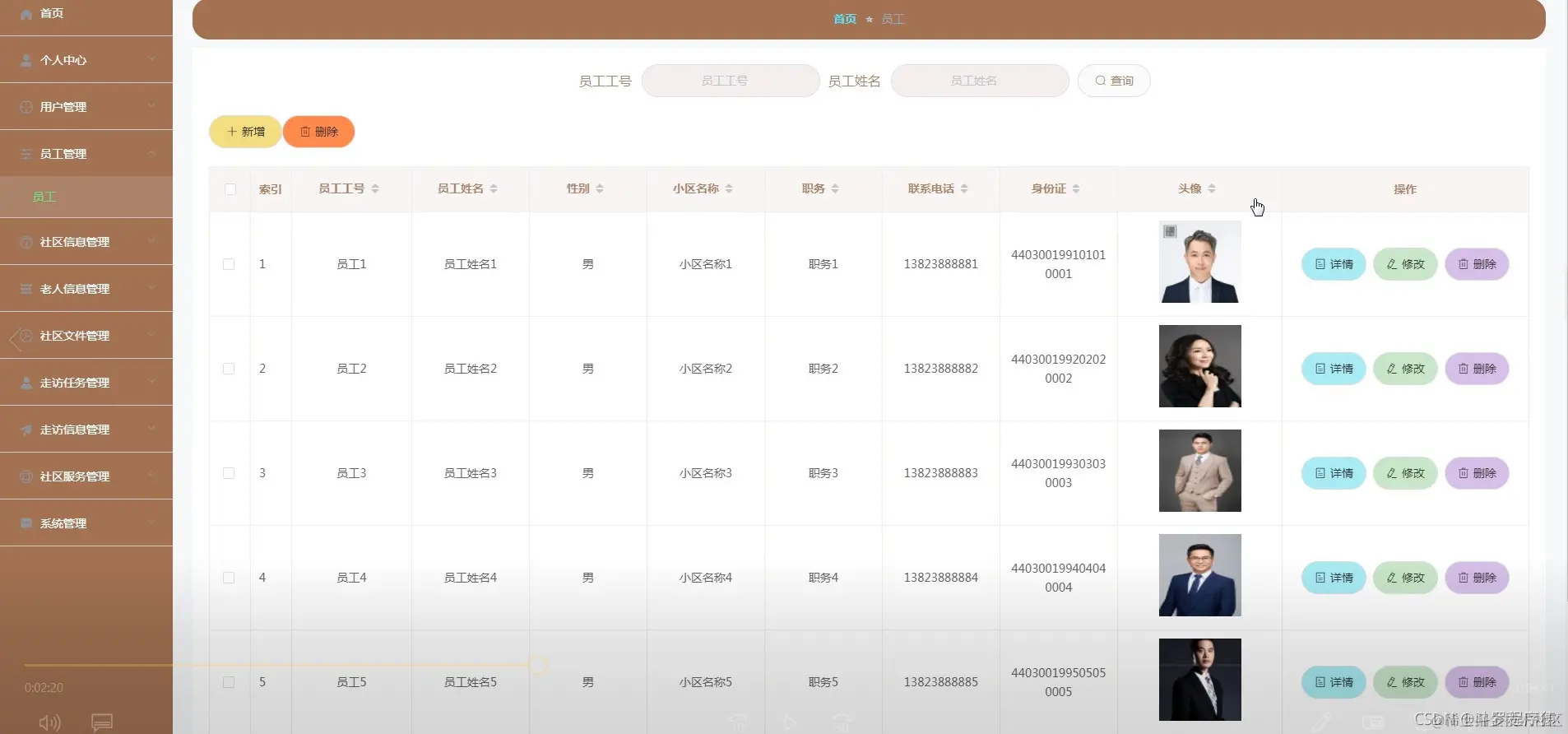Click the avatar photo of 员工1

pos(1200,262)
